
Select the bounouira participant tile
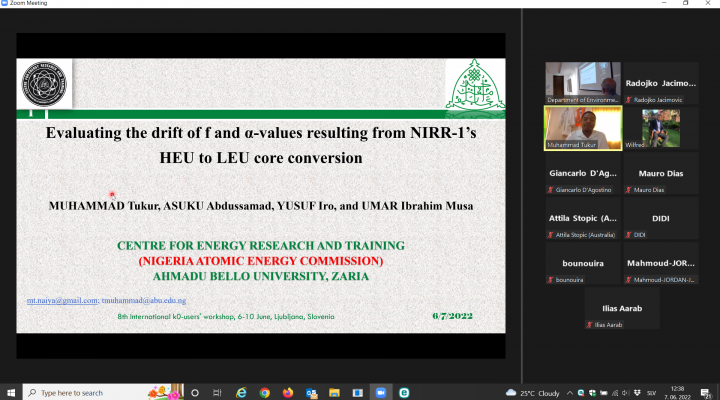583,263
